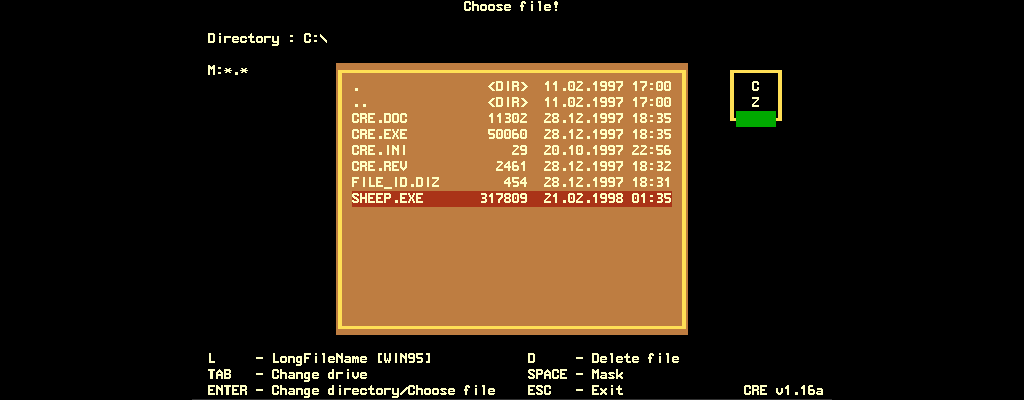Click the Directory : C:\ path label
The height and width of the screenshot is (400, 1024).
click(x=267, y=38)
